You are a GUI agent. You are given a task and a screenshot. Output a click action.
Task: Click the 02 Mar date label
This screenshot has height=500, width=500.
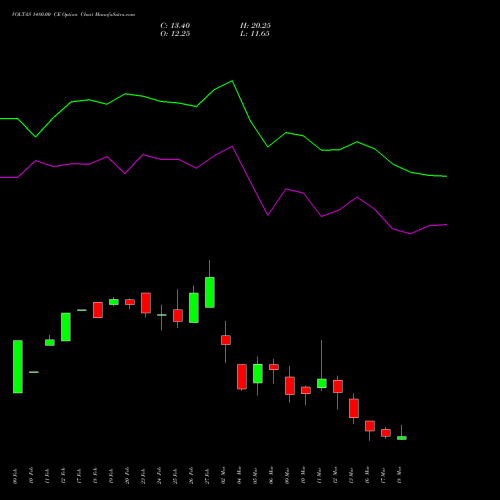click(x=224, y=476)
